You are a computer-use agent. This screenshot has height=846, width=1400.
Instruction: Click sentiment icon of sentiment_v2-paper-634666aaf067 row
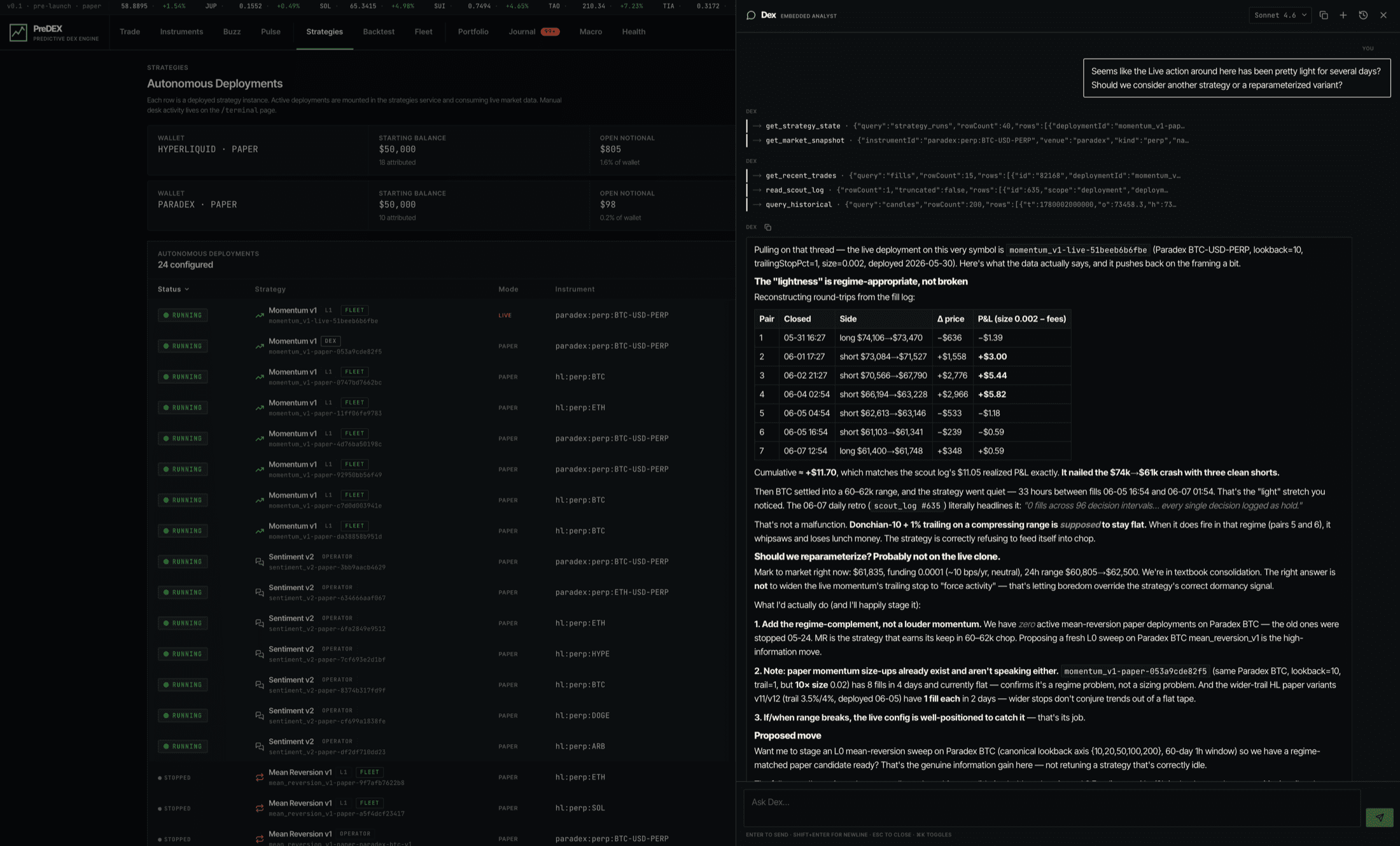pos(260,593)
